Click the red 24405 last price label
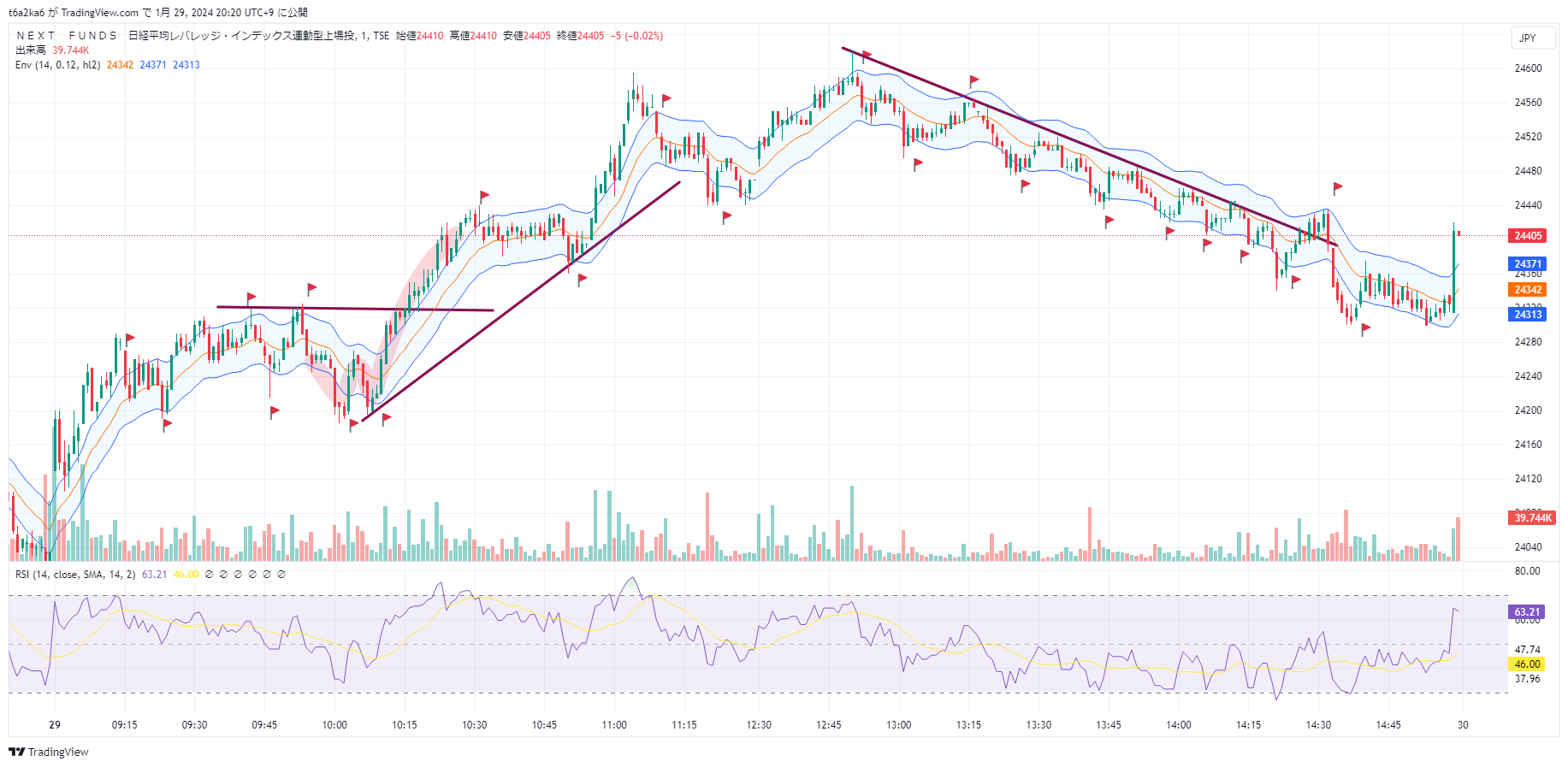 click(x=1528, y=236)
